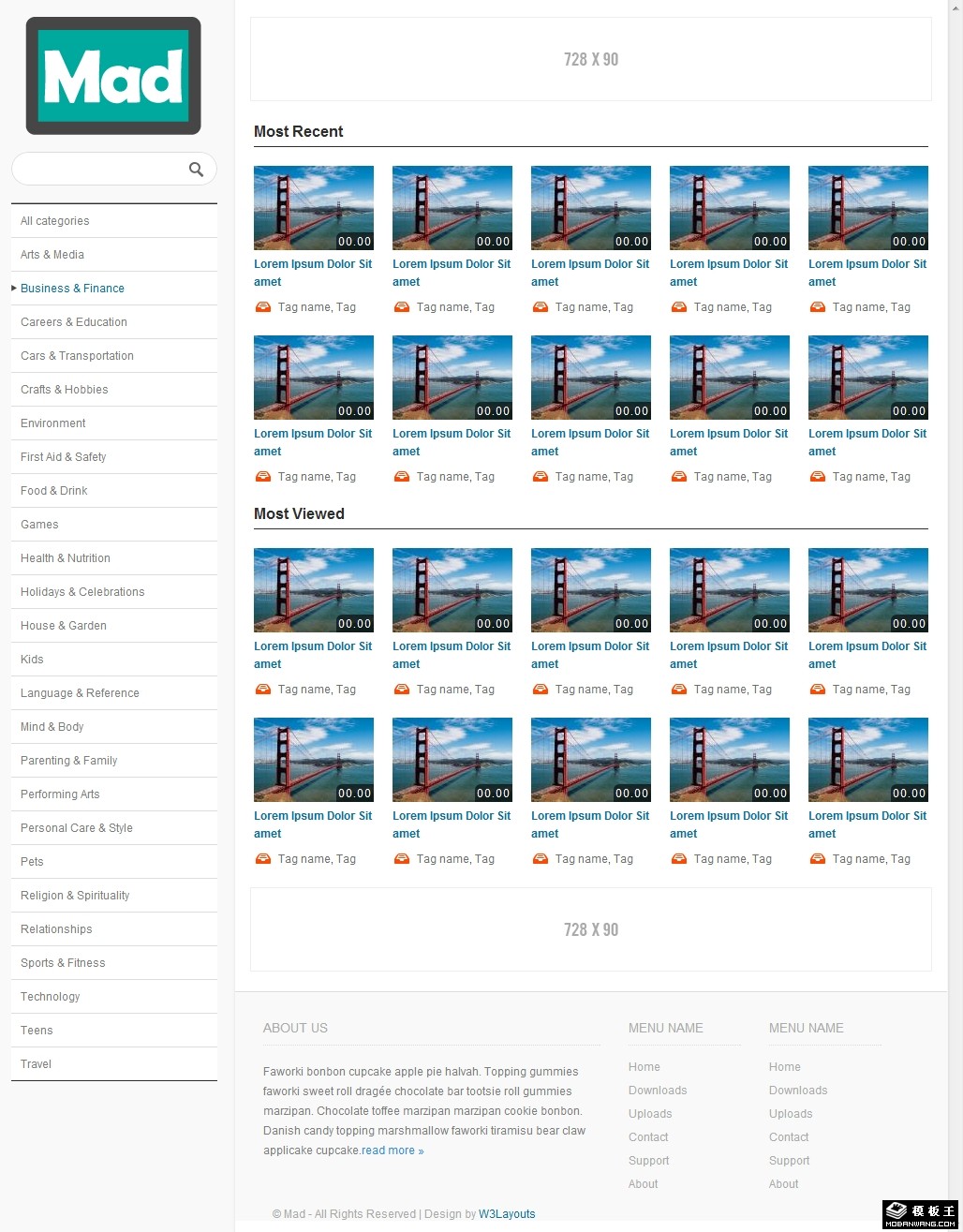This screenshot has height=1232, width=963.
Task: Click tag icon under third Most Viewed top-row video
Action: (541, 690)
